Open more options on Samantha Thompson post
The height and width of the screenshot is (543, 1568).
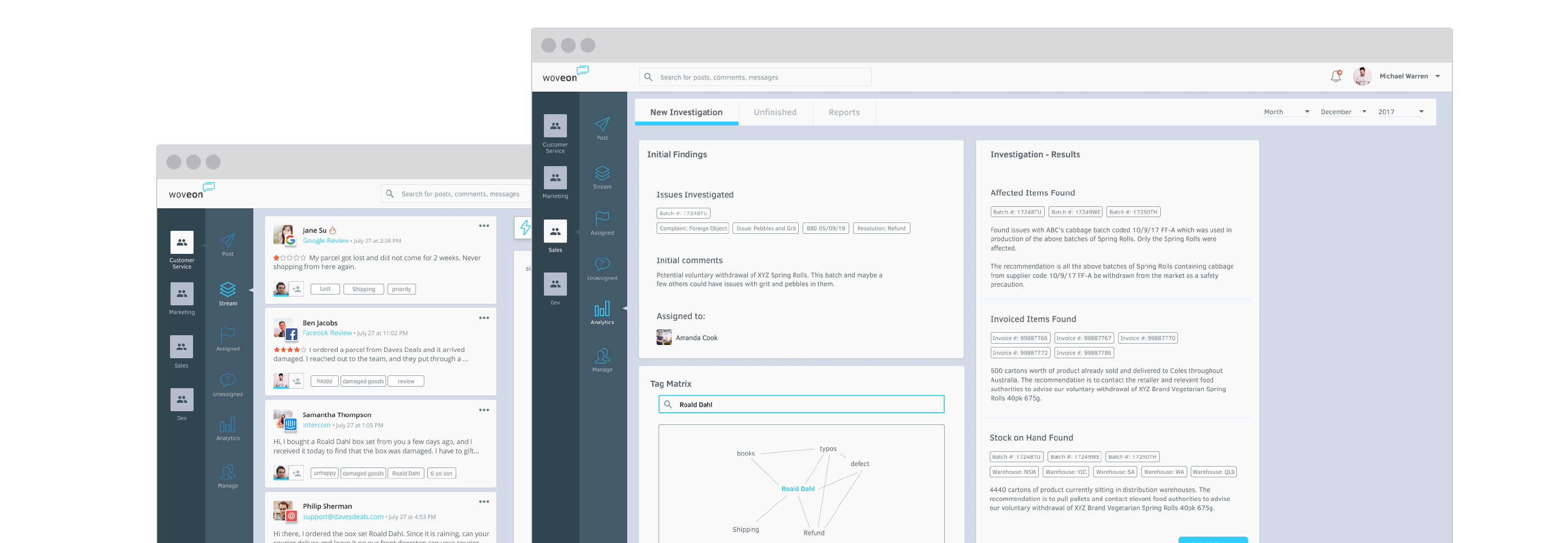484,410
